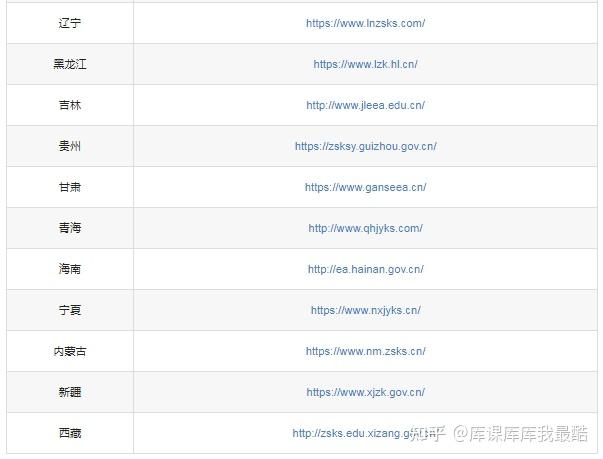Click the 辽宁 province cell
This screenshot has width=603, height=459.
[70, 23]
